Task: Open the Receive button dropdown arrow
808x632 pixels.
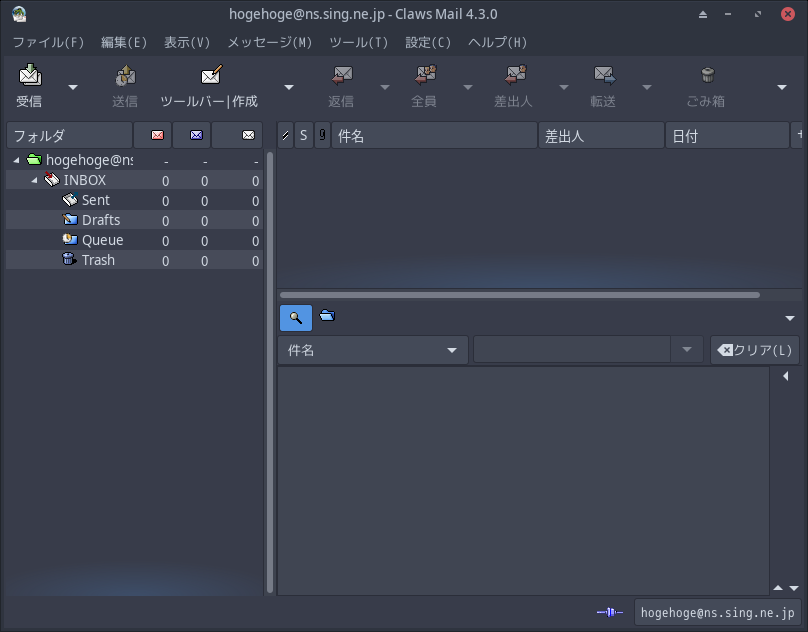Action: [73, 87]
